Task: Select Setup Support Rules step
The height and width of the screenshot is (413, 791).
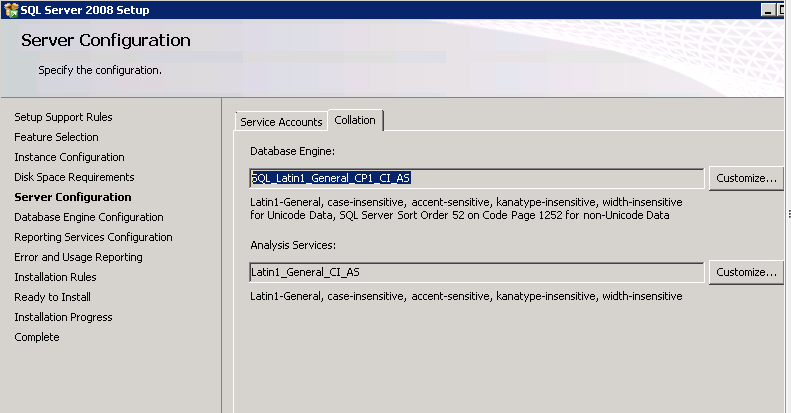Action: point(63,117)
